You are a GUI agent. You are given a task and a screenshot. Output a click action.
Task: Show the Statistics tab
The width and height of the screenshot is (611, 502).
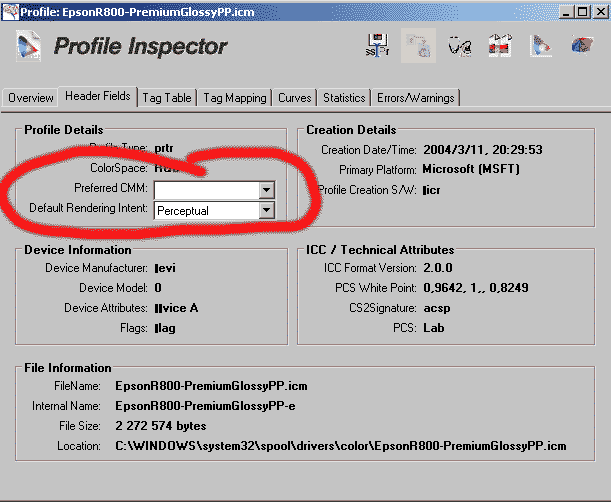click(344, 97)
